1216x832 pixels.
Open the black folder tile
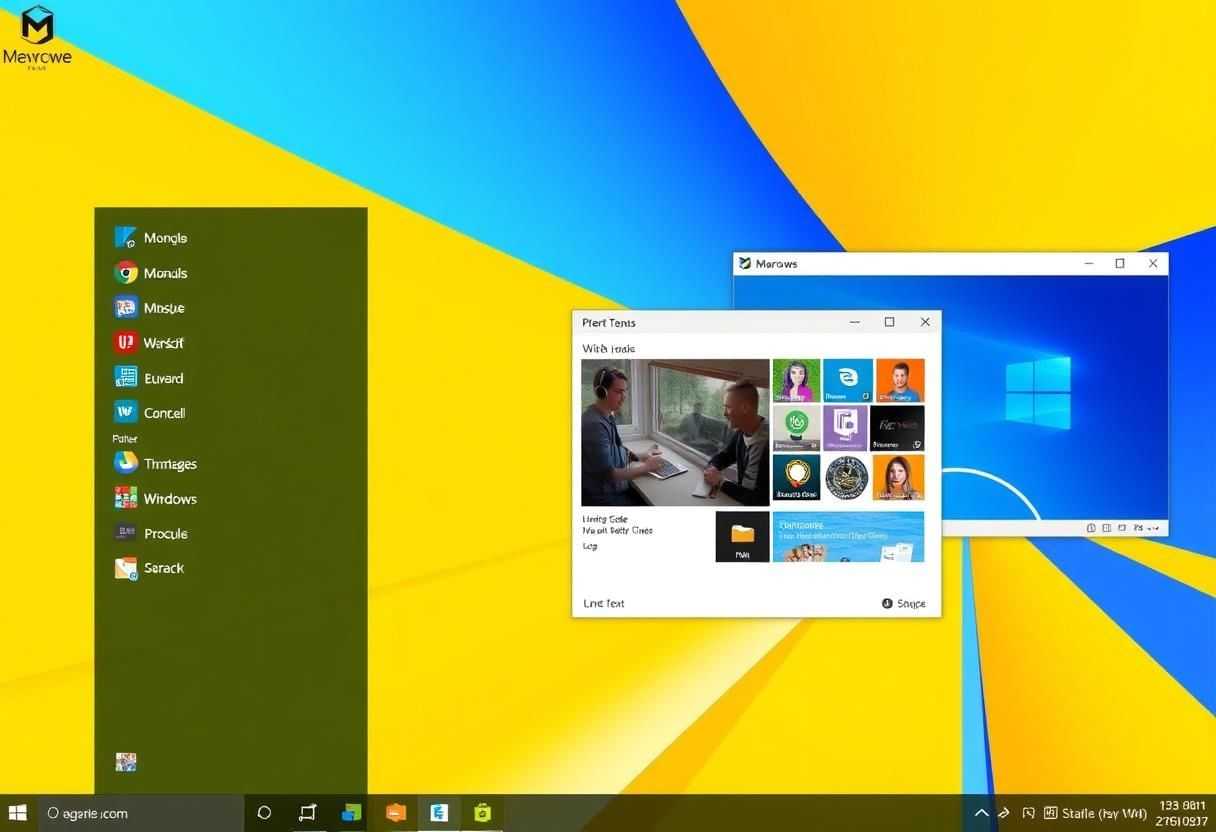click(743, 536)
